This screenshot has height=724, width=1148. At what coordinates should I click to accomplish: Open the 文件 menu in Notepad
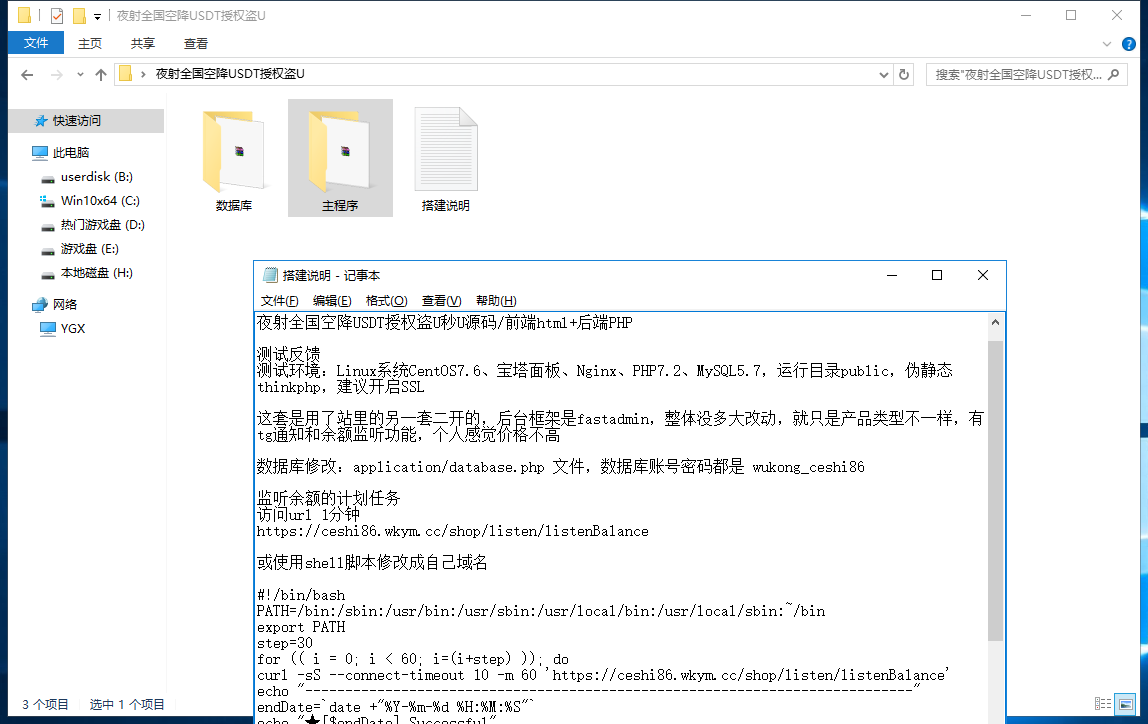click(x=278, y=300)
